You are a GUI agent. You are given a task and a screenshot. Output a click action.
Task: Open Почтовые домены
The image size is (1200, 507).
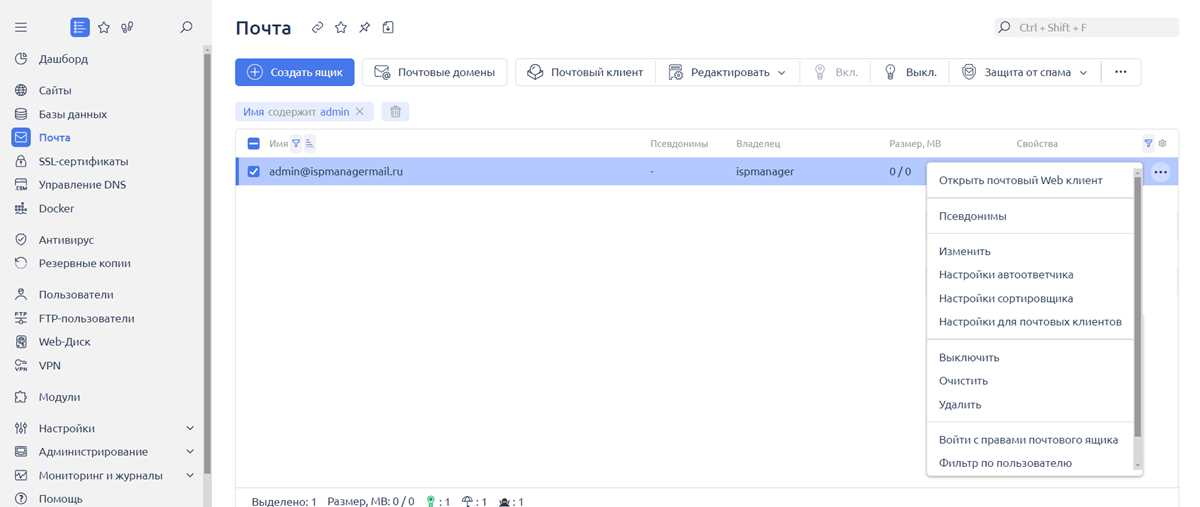tap(435, 72)
